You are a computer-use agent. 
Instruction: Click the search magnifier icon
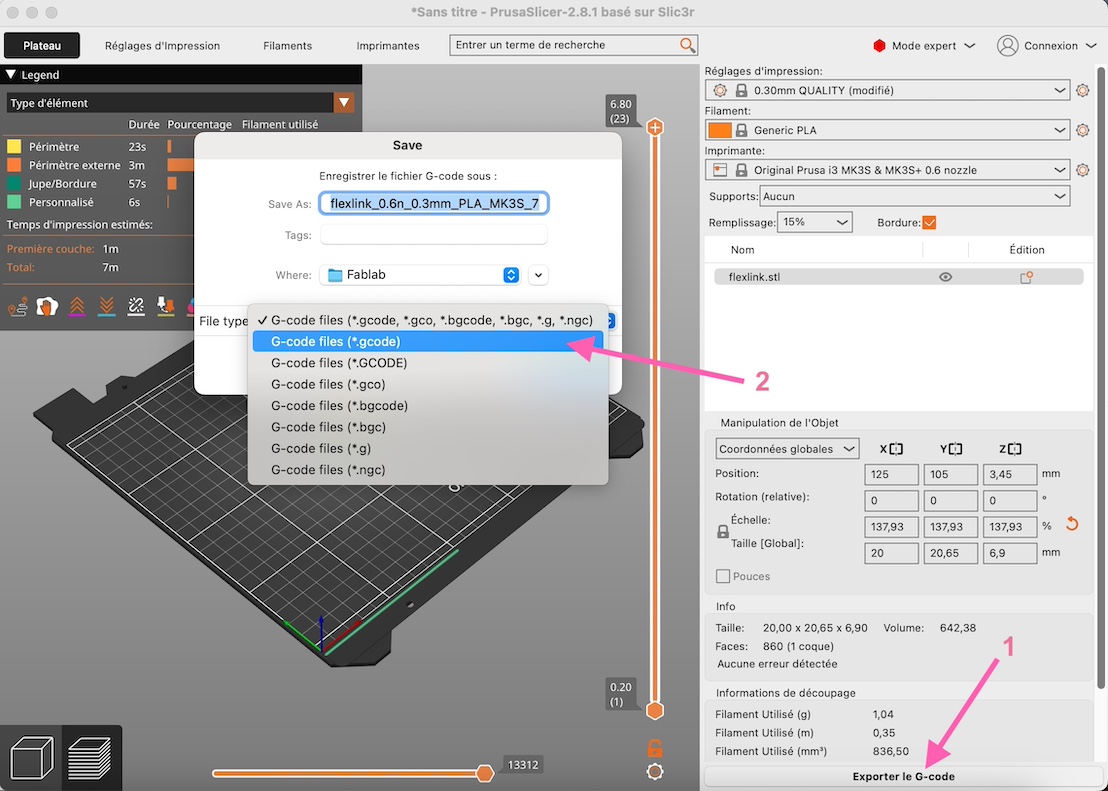(687, 45)
